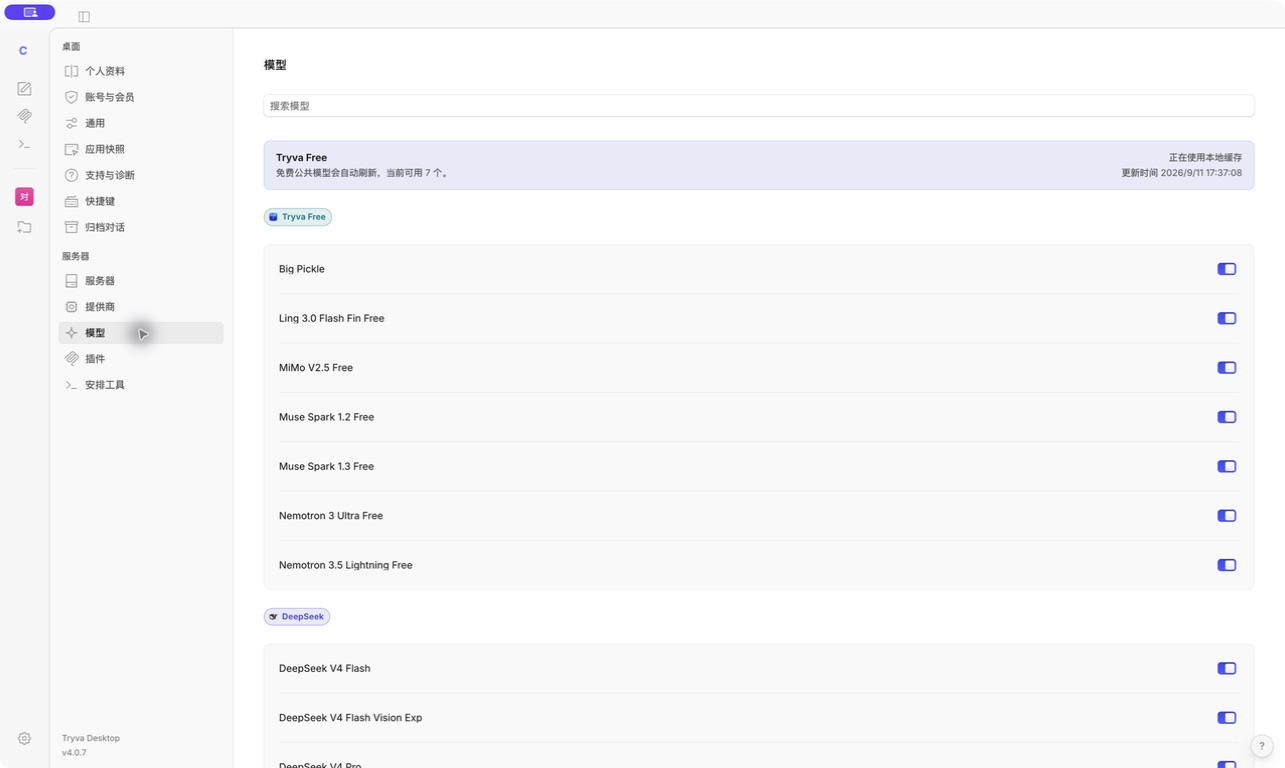Screen dimensions: 1285x768
Task: Click the "正在使用本地缓存" status text
Action: tap(1205, 158)
